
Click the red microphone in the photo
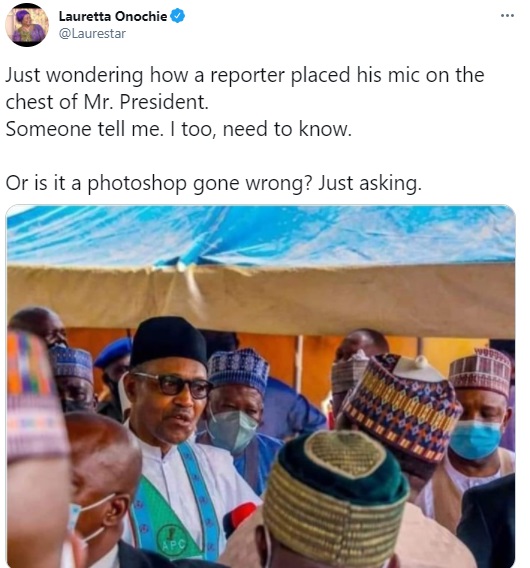click(x=239, y=518)
